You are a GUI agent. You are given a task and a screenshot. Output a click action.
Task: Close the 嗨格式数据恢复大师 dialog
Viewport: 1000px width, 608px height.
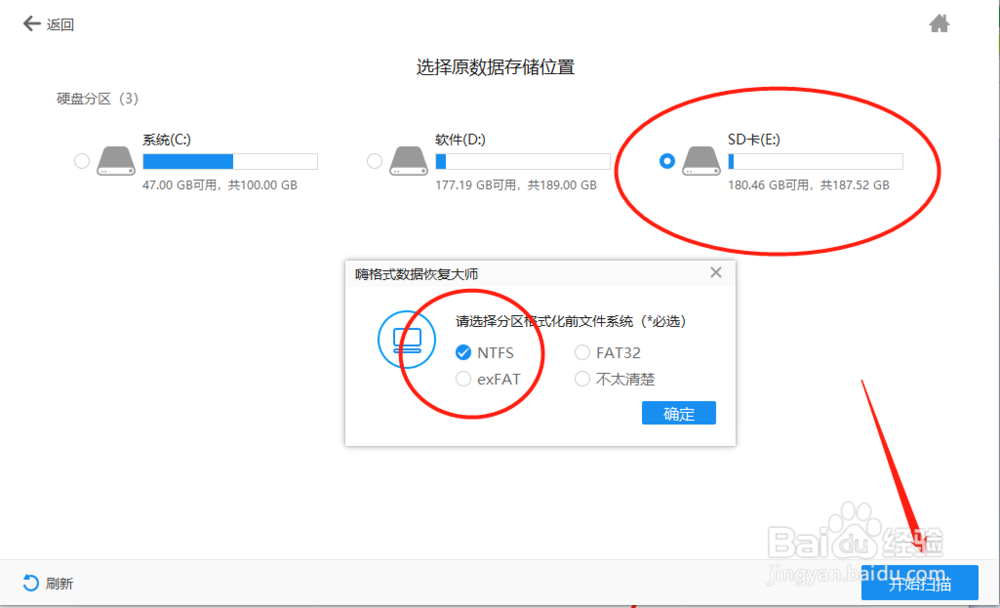point(716,272)
